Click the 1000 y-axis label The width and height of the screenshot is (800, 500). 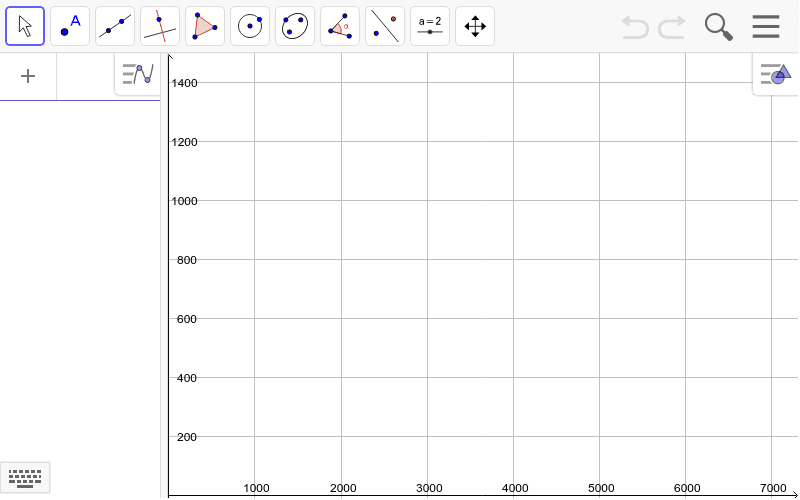point(184,201)
